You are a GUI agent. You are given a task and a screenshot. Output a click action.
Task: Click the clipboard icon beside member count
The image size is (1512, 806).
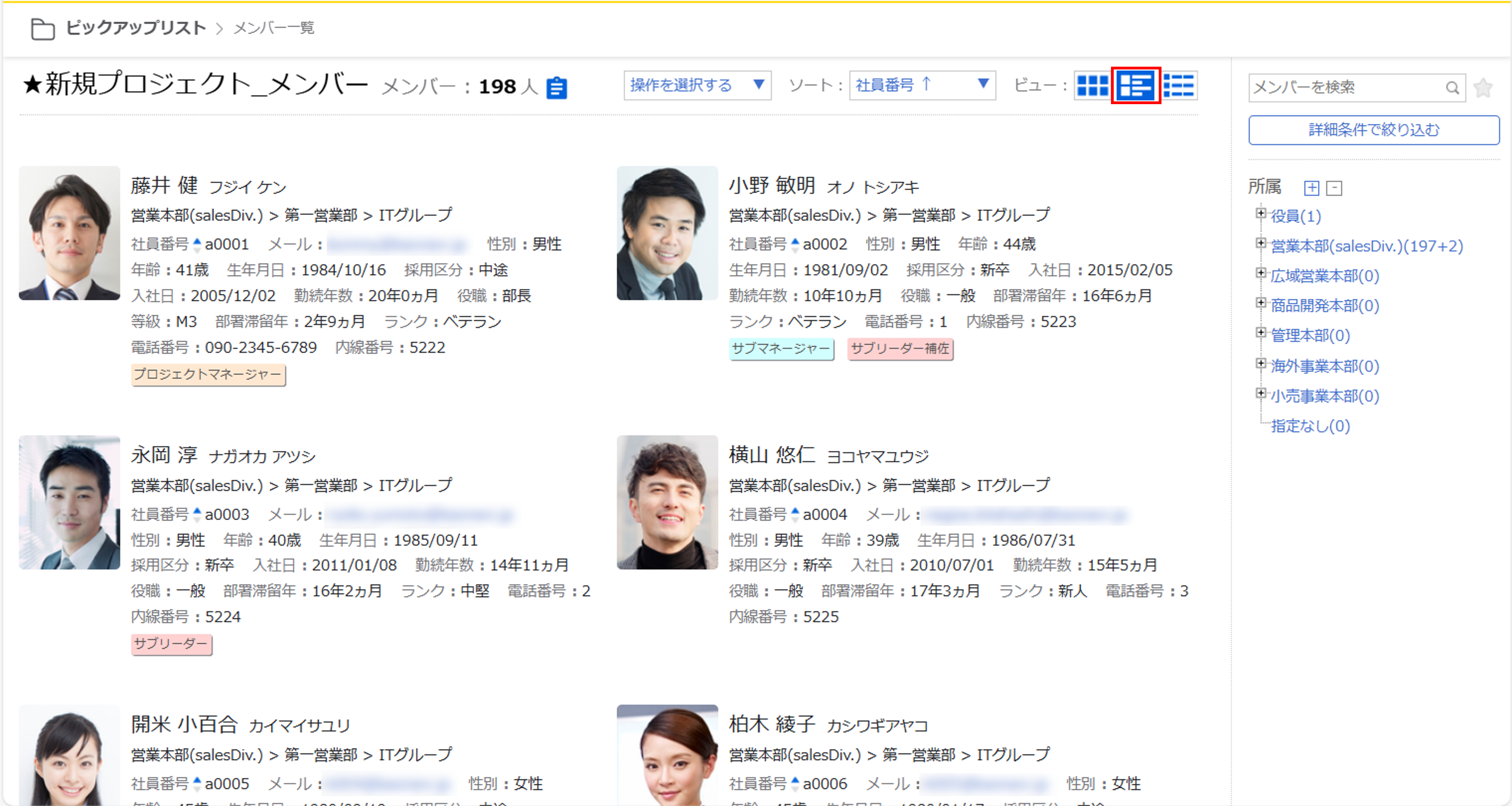pyautogui.click(x=556, y=88)
